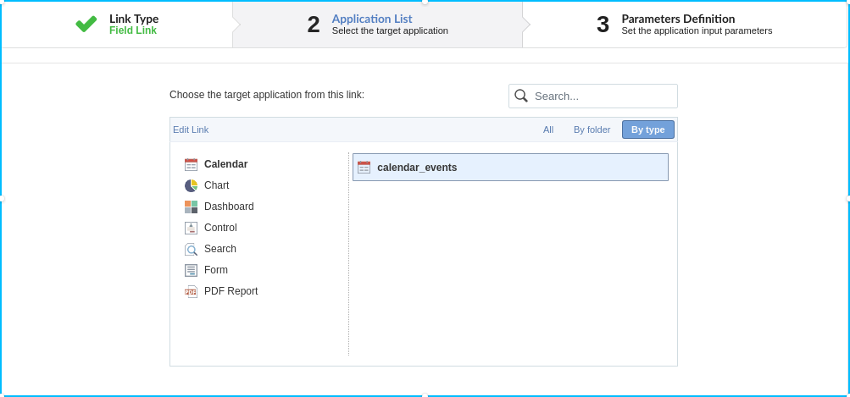Click the Dashboard tiles icon

[x=191, y=207]
